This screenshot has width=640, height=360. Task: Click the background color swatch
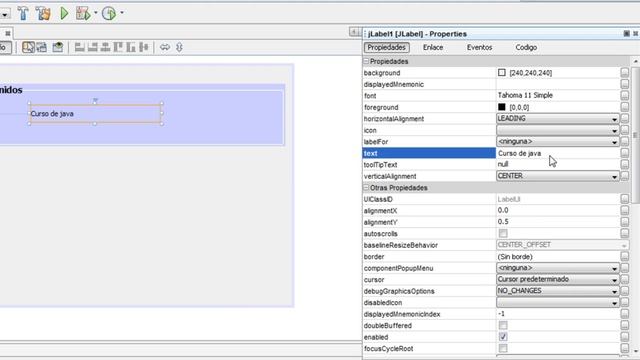coord(502,73)
